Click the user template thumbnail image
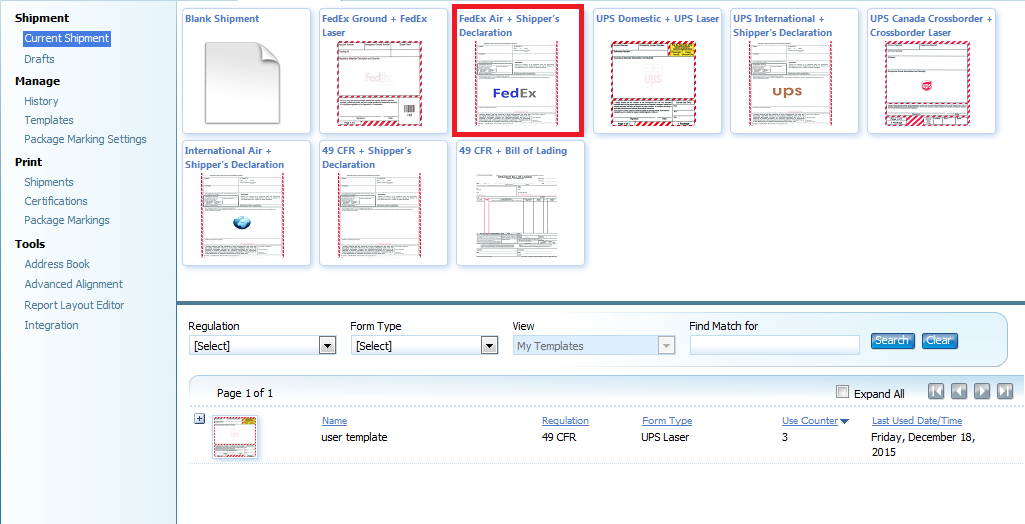1025x524 pixels. [235, 438]
